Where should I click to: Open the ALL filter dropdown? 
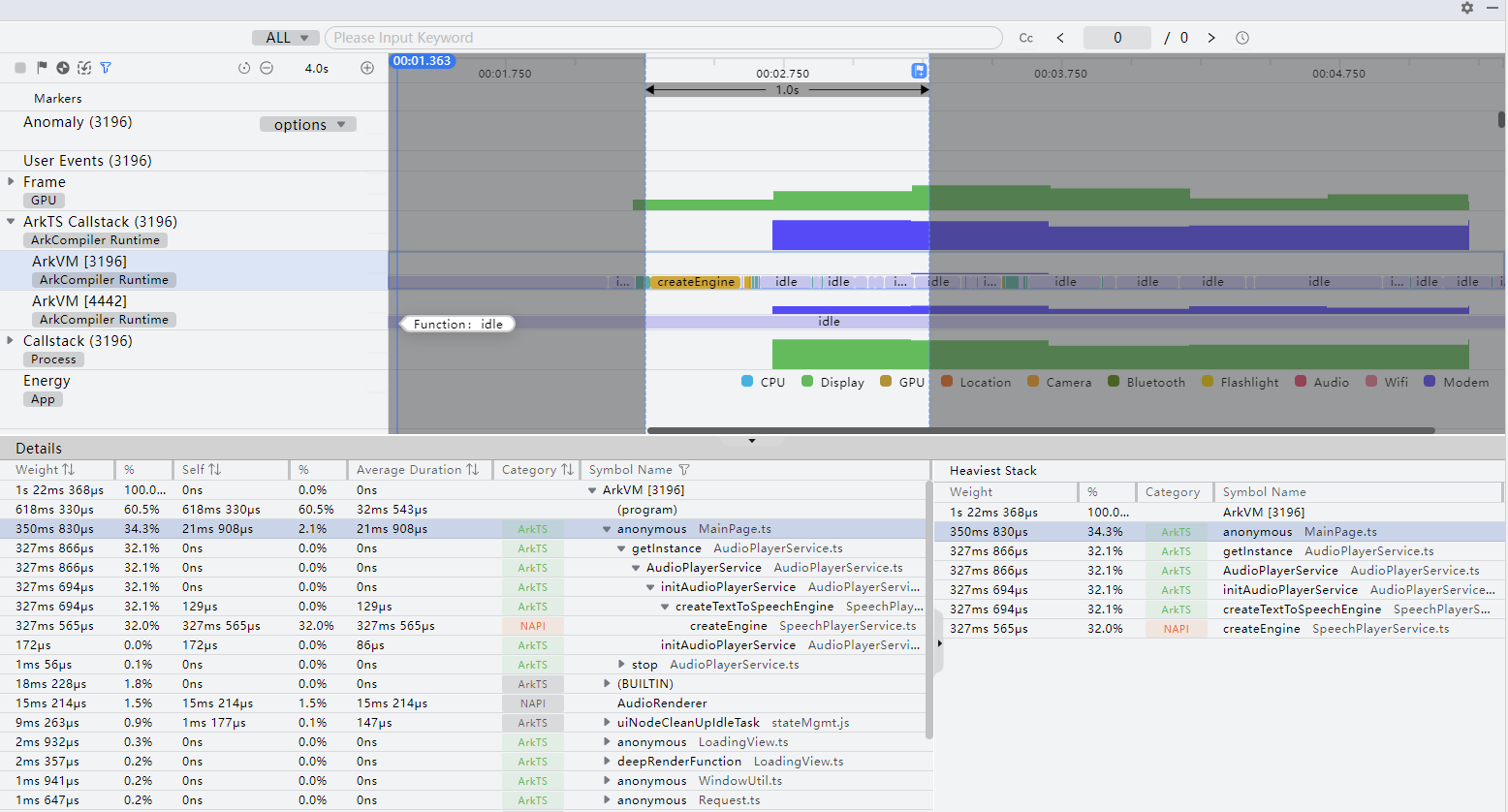coord(286,38)
